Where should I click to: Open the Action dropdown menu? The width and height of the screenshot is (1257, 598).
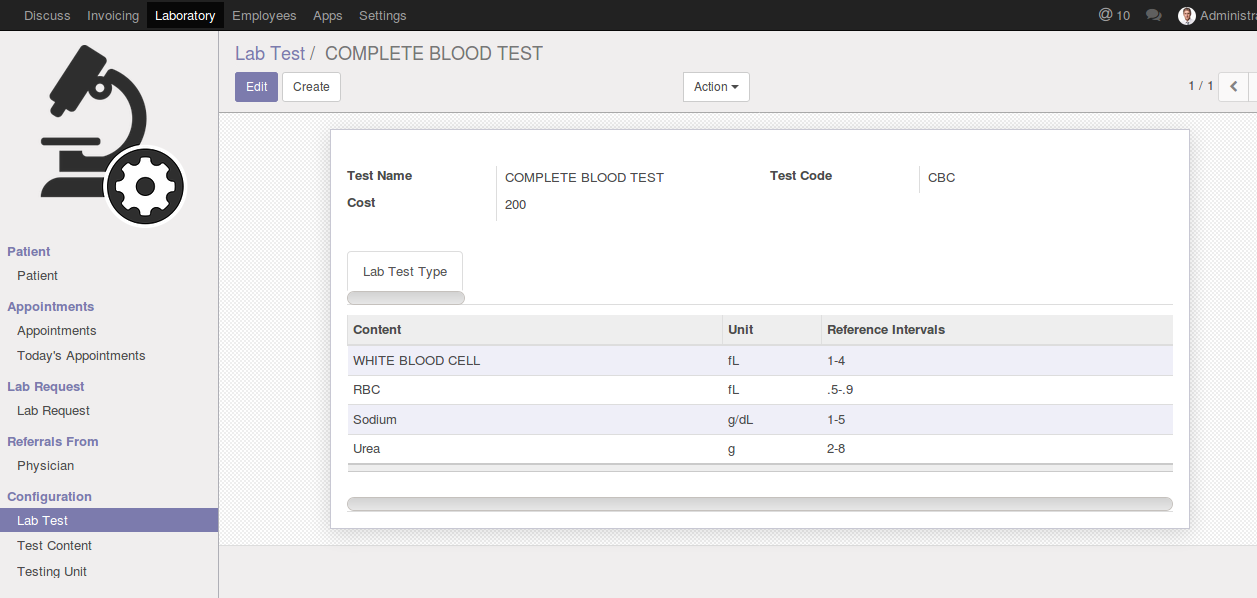(716, 87)
